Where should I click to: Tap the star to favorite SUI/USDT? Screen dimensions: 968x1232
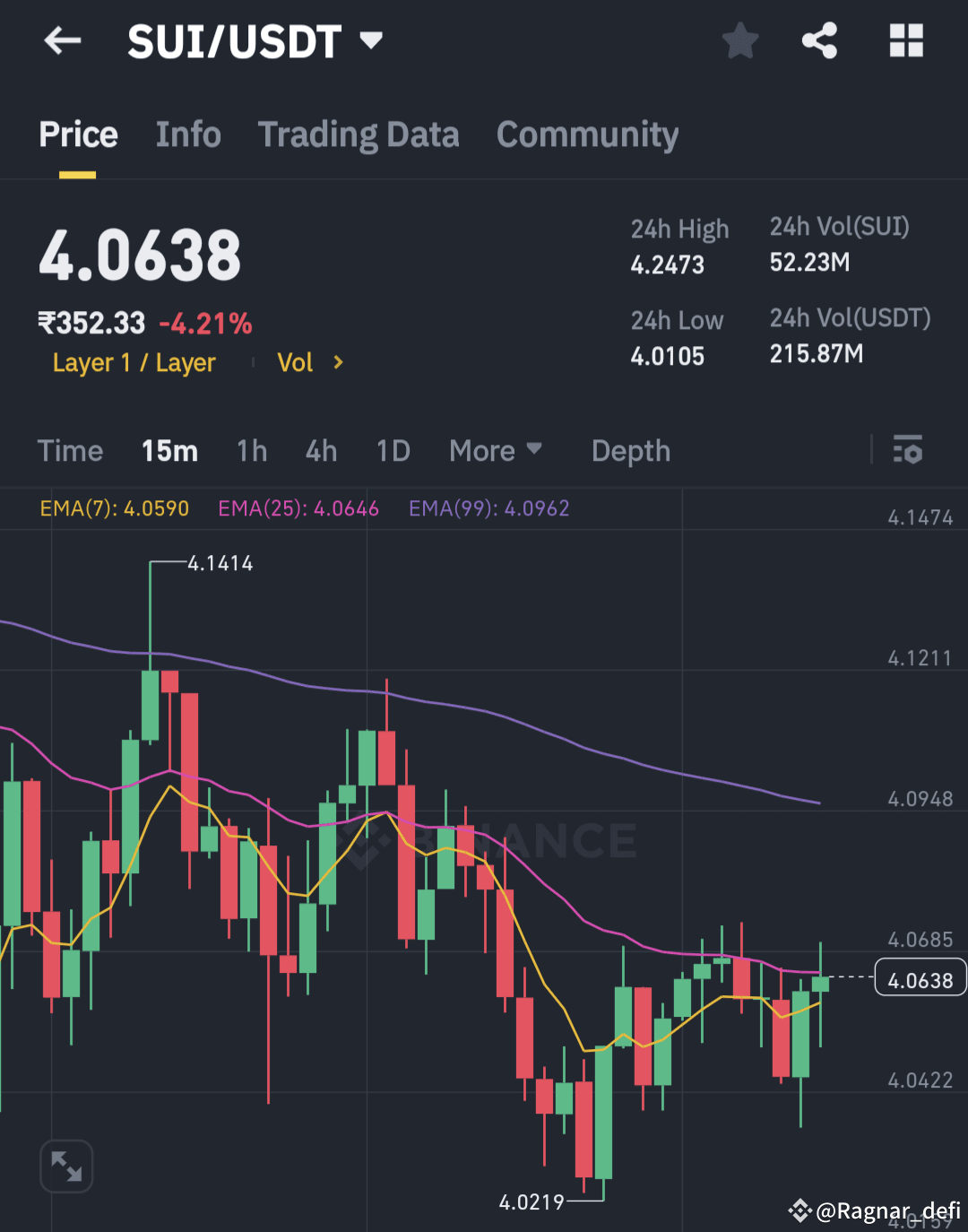click(x=740, y=39)
